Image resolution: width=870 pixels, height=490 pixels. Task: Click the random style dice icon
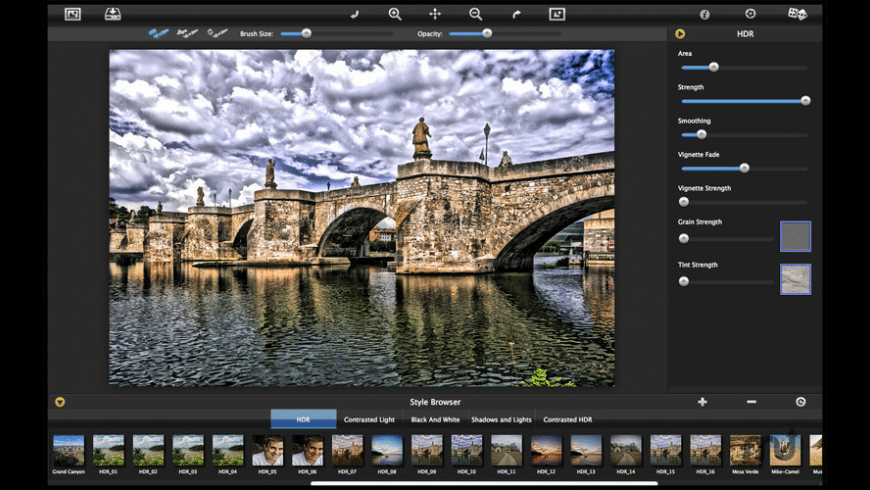pyautogui.click(x=797, y=14)
